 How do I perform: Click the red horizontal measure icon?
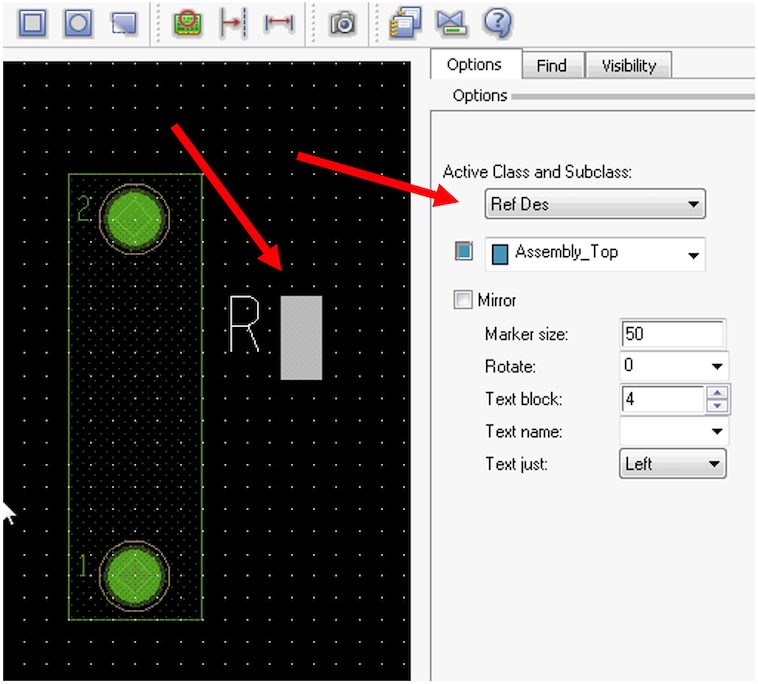point(278,23)
